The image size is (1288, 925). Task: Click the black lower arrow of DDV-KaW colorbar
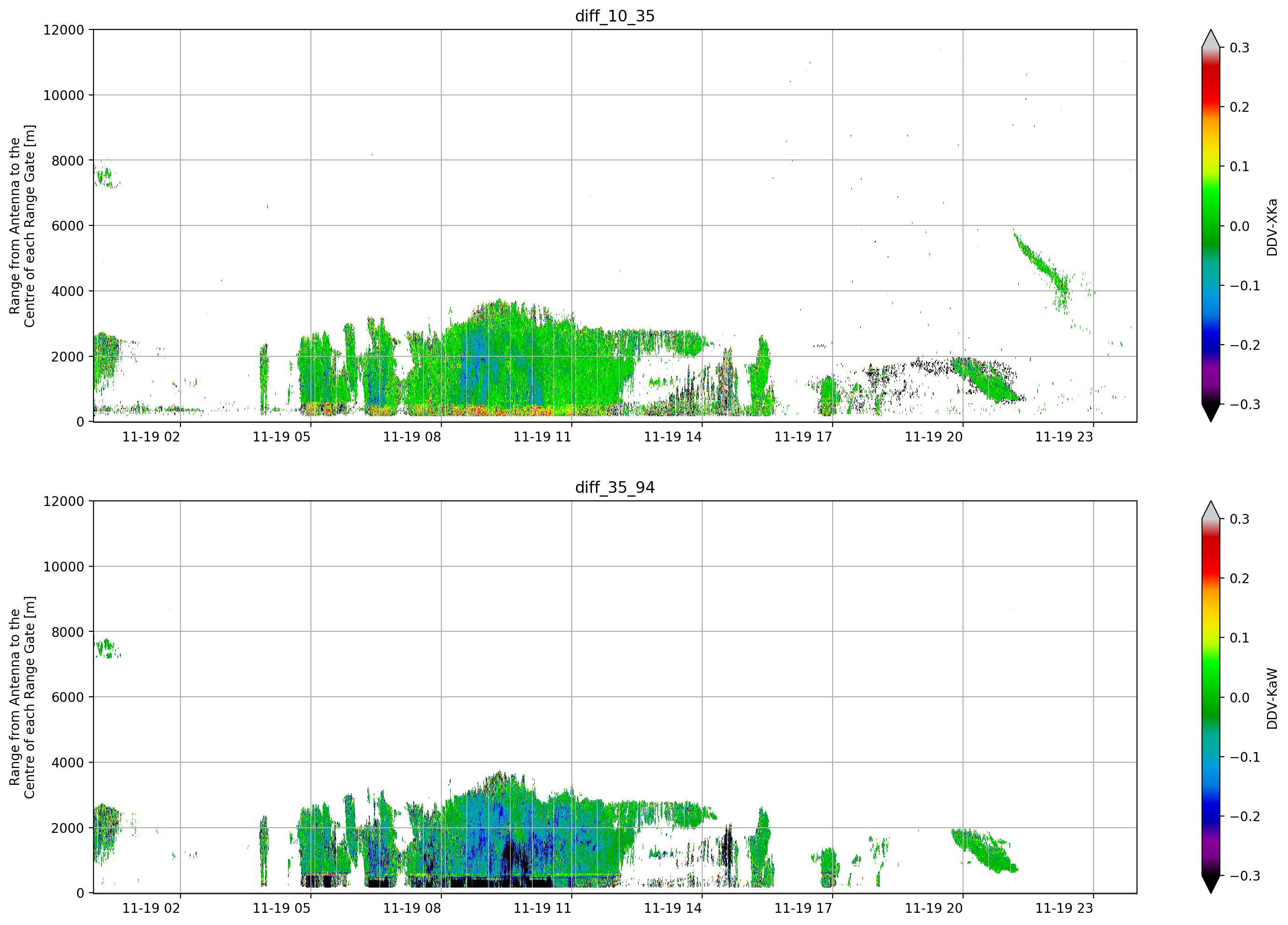tap(1211, 885)
